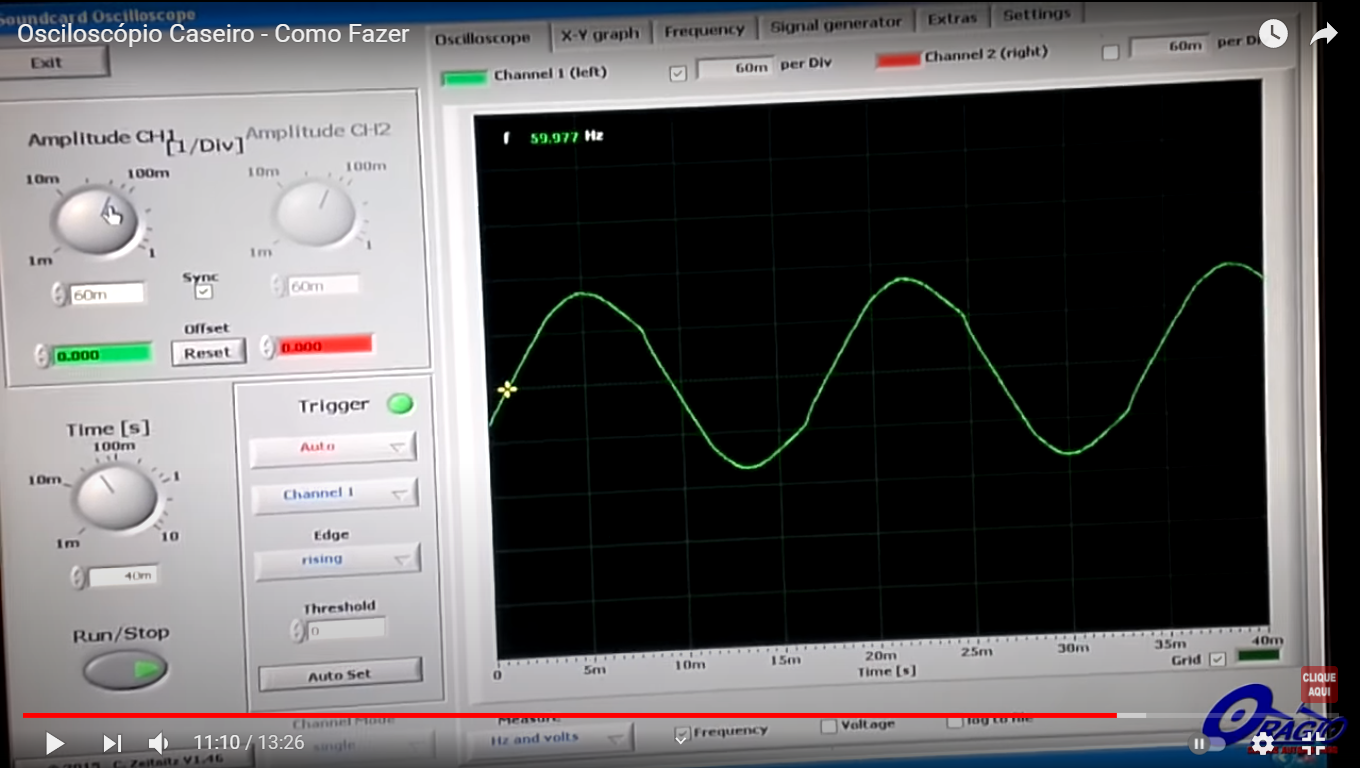This screenshot has width=1360, height=768.
Task: Click the Time value stepper arrows
Action: click(x=78, y=577)
